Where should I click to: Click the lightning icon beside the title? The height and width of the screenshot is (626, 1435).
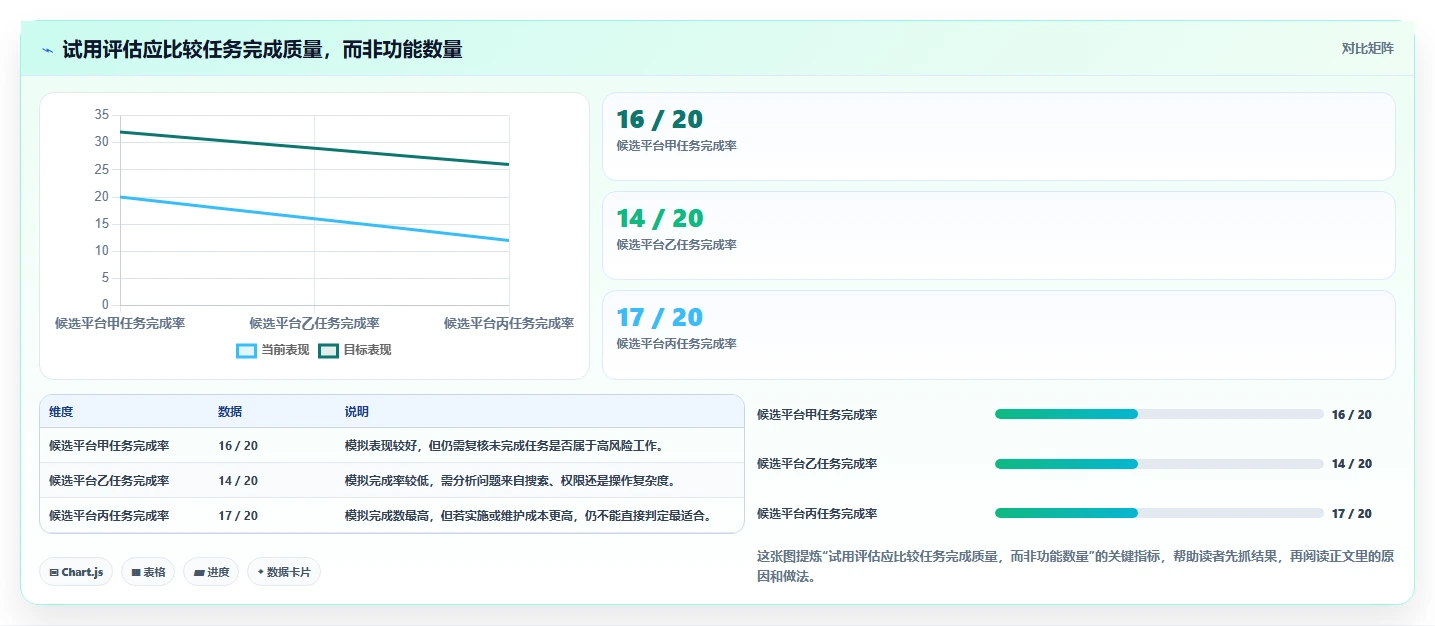coord(47,50)
